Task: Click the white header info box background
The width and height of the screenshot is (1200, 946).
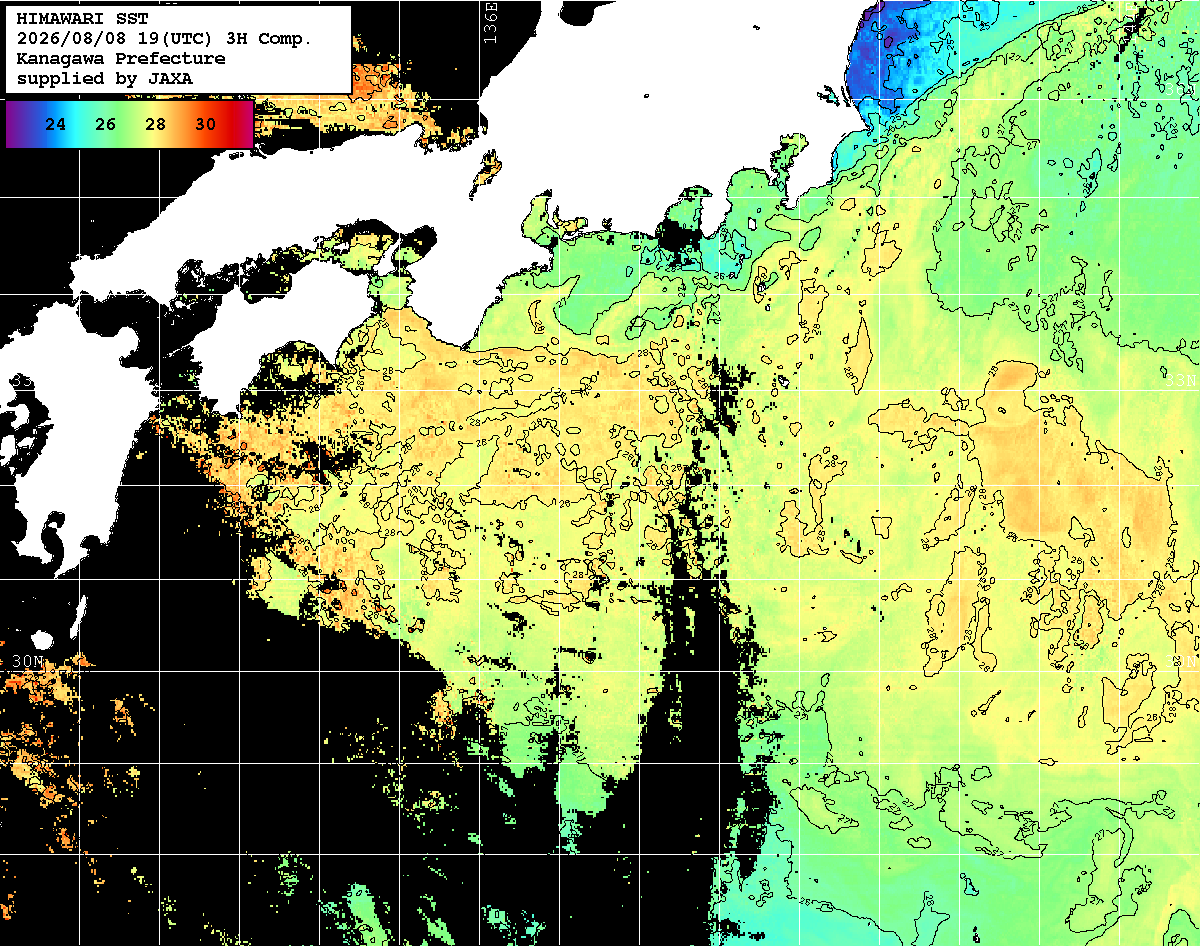Action: tap(177, 50)
